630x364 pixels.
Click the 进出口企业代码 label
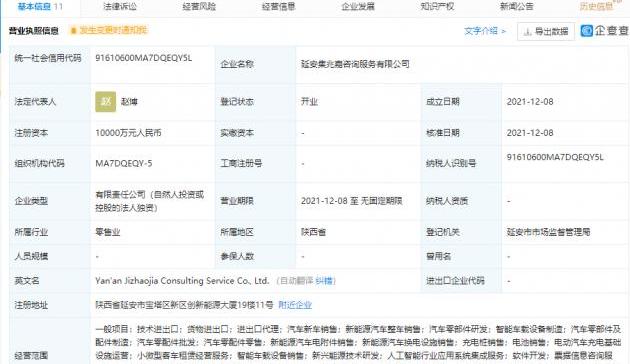(455, 281)
